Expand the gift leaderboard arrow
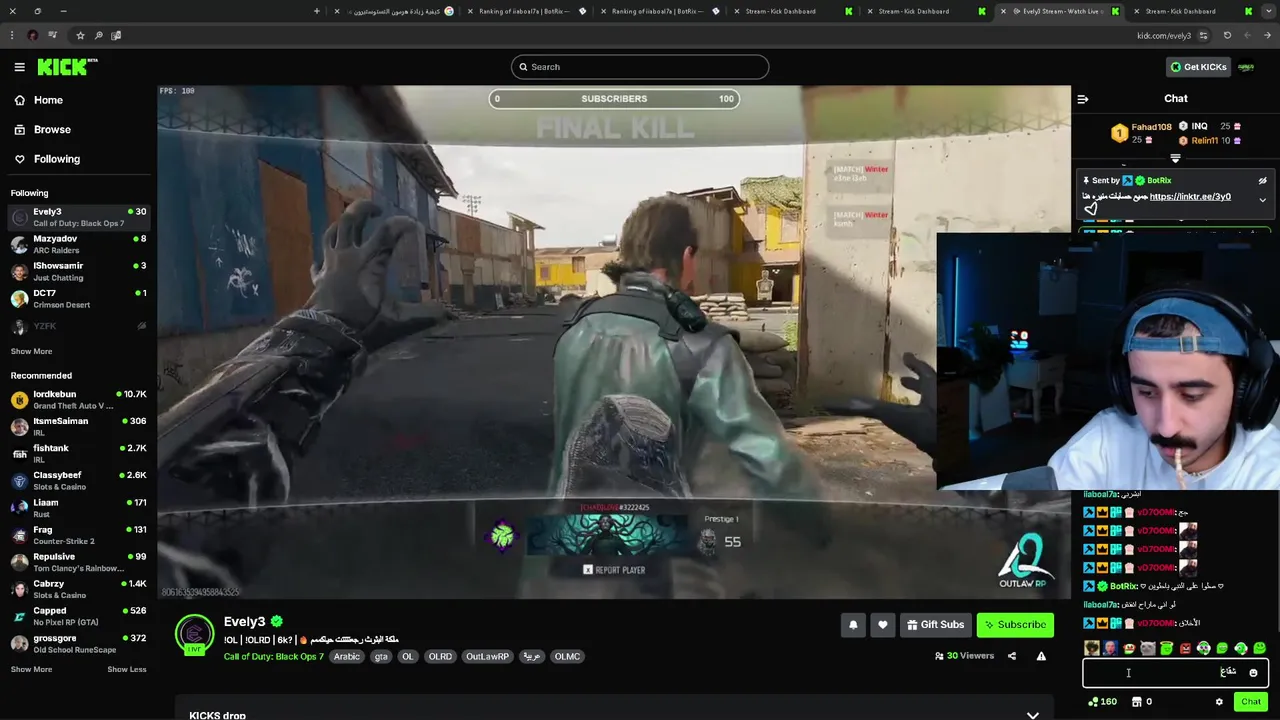This screenshot has width=1280, height=720. (1175, 158)
